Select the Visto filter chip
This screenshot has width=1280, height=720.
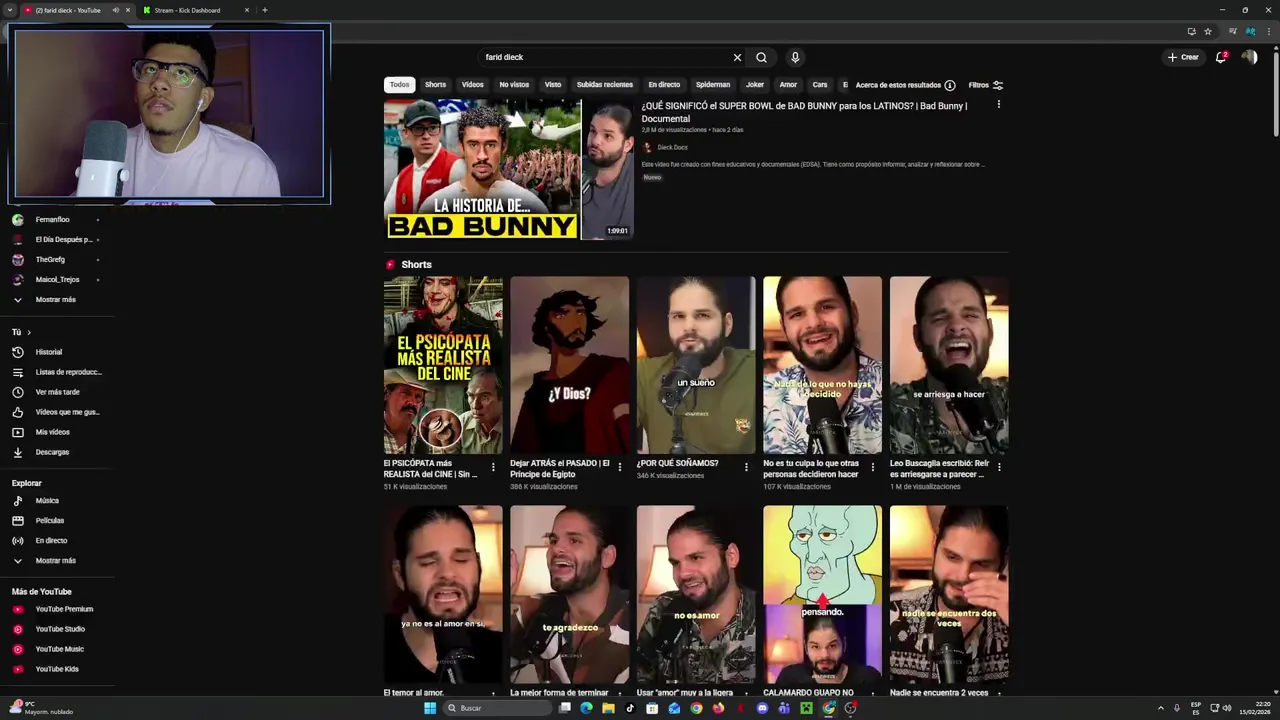(x=553, y=85)
